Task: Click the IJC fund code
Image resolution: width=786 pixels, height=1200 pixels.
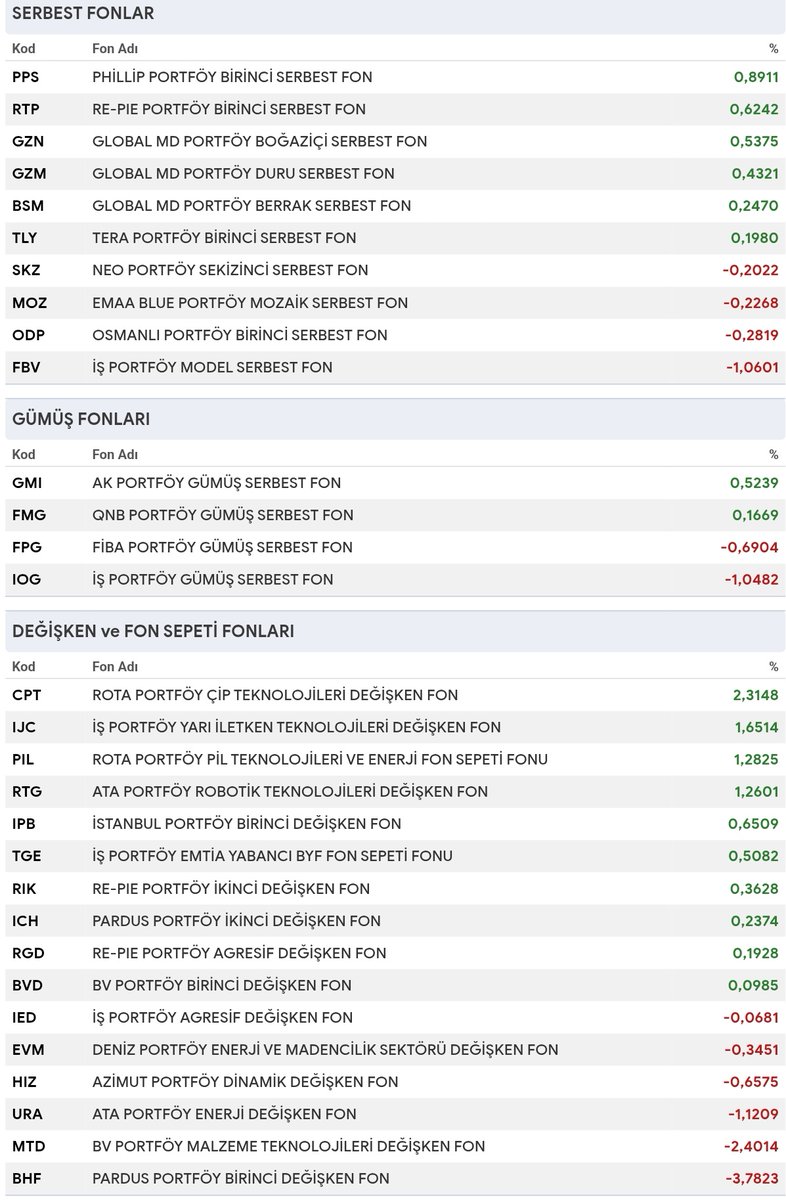Action: click(25, 727)
